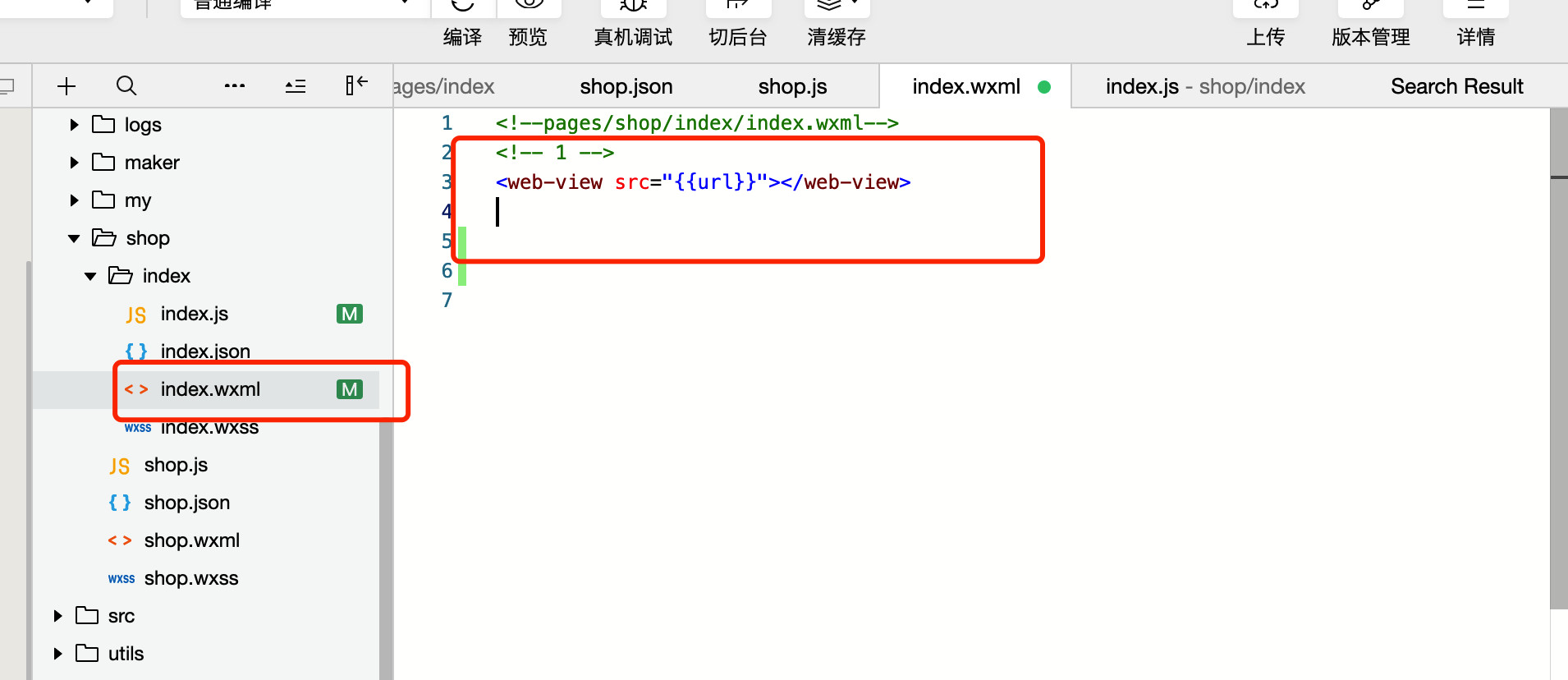Open file search with magnifier icon
Viewport: 1568px width, 680px height.
(x=126, y=85)
